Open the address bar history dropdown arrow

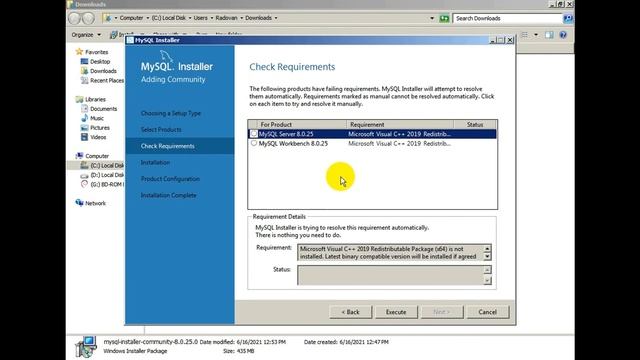click(432, 18)
